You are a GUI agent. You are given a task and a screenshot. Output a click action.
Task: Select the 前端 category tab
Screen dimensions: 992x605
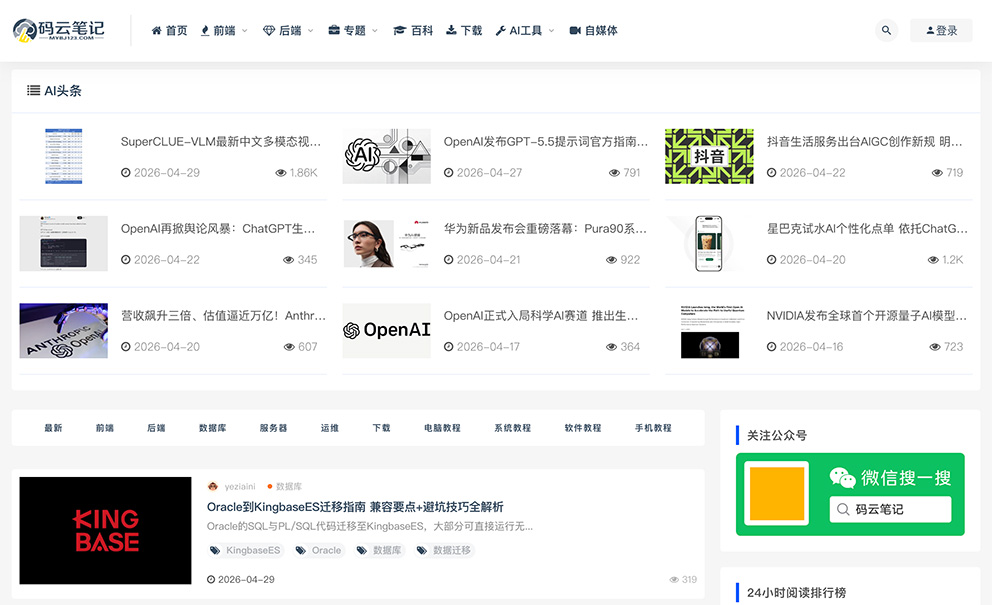(x=105, y=428)
